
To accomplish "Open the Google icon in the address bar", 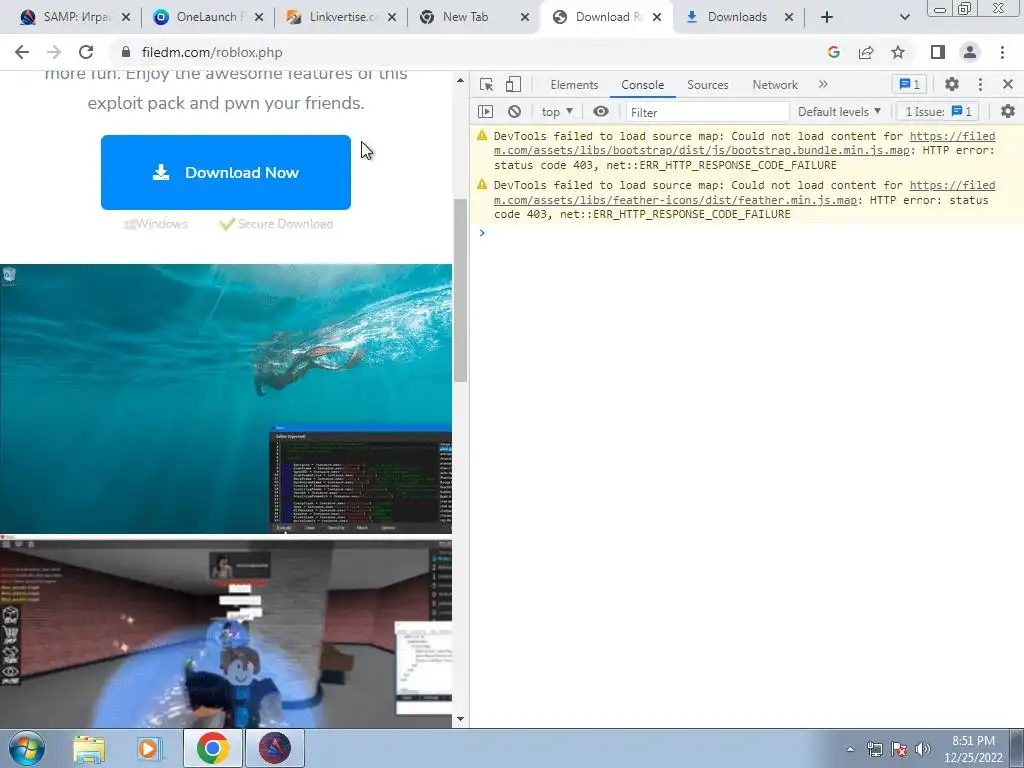I will pos(833,52).
